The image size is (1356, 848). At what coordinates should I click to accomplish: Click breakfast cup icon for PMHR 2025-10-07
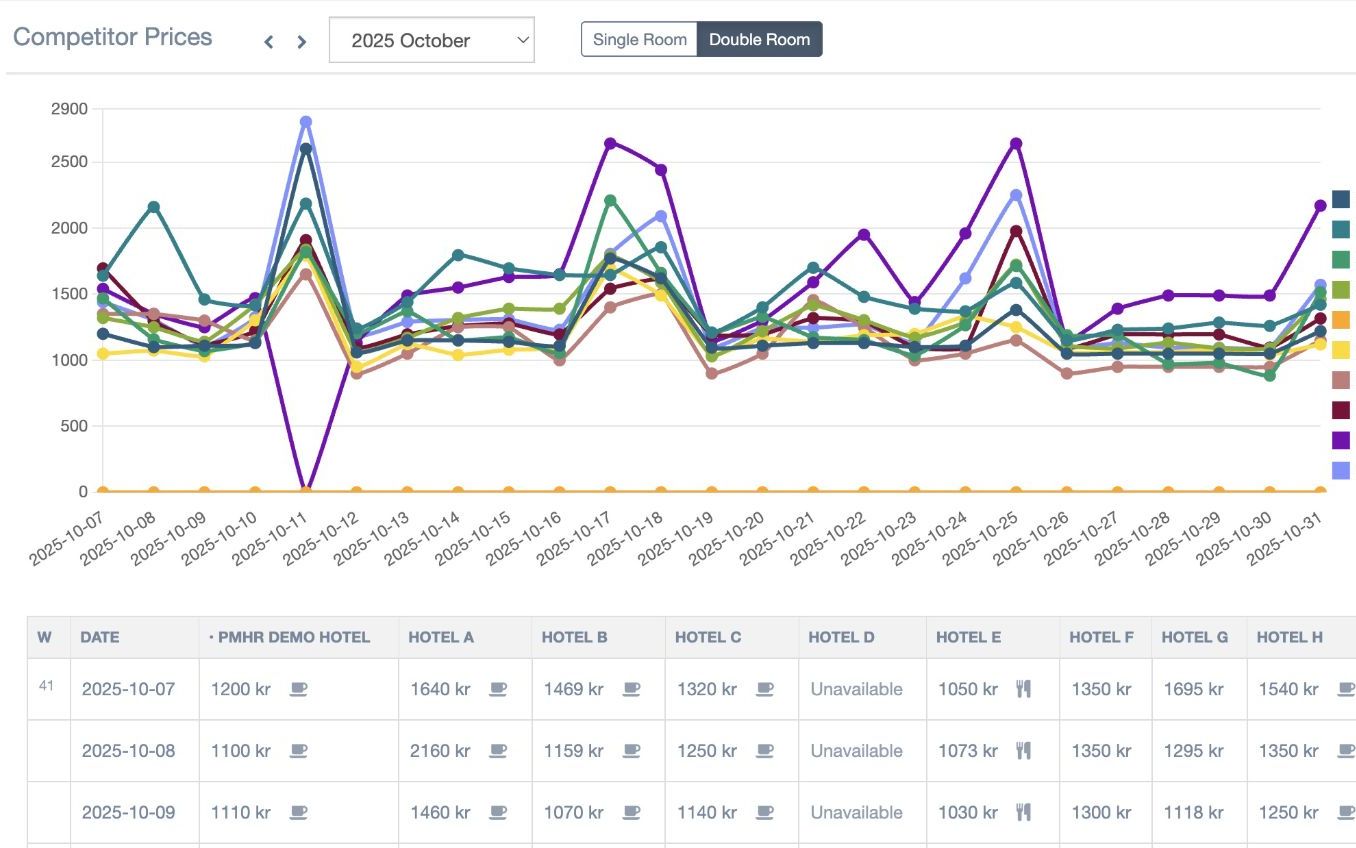click(x=298, y=689)
